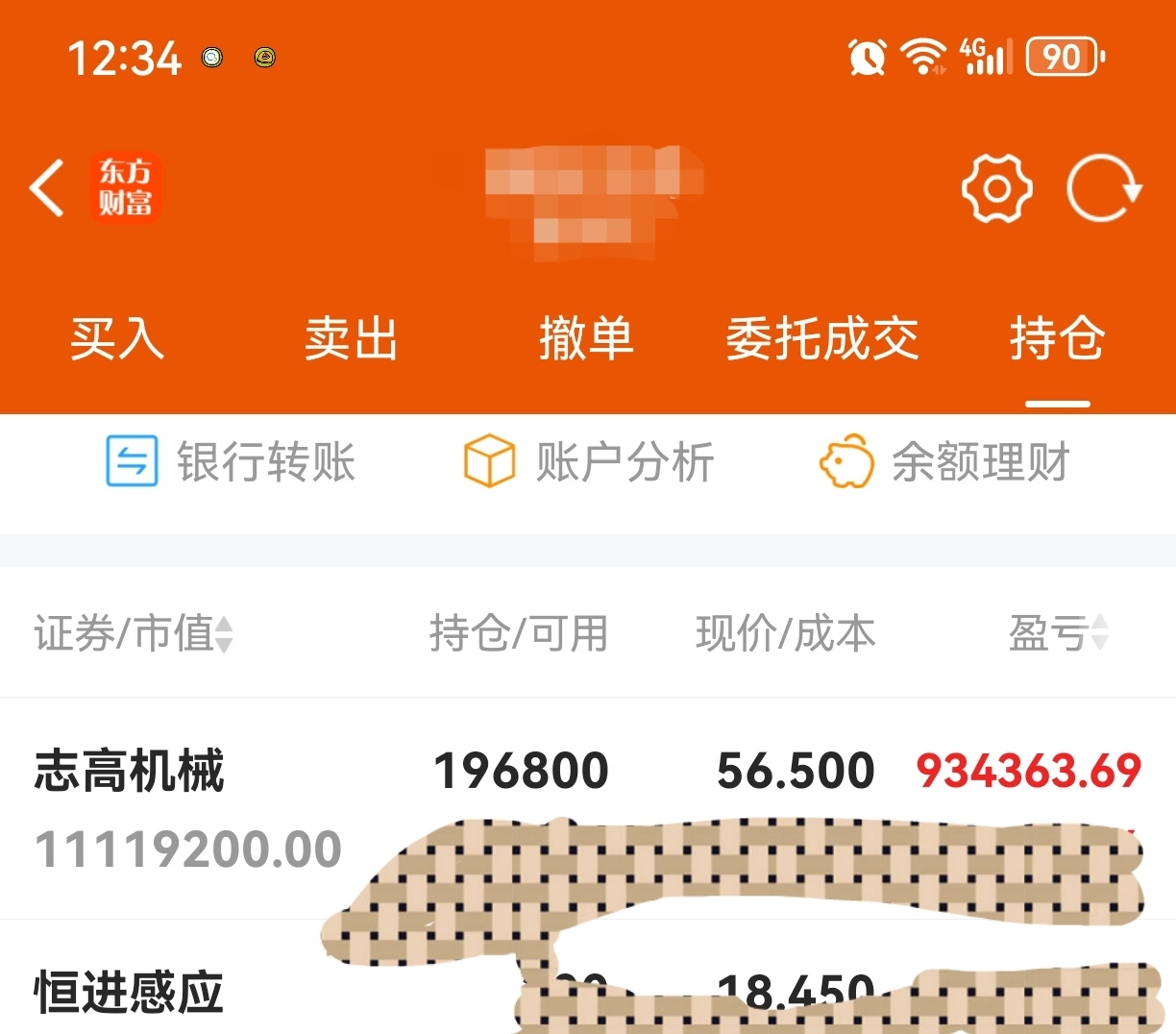Open 银行转账 link
Screen dimensions: 1176x1034
(x=231, y=461)
